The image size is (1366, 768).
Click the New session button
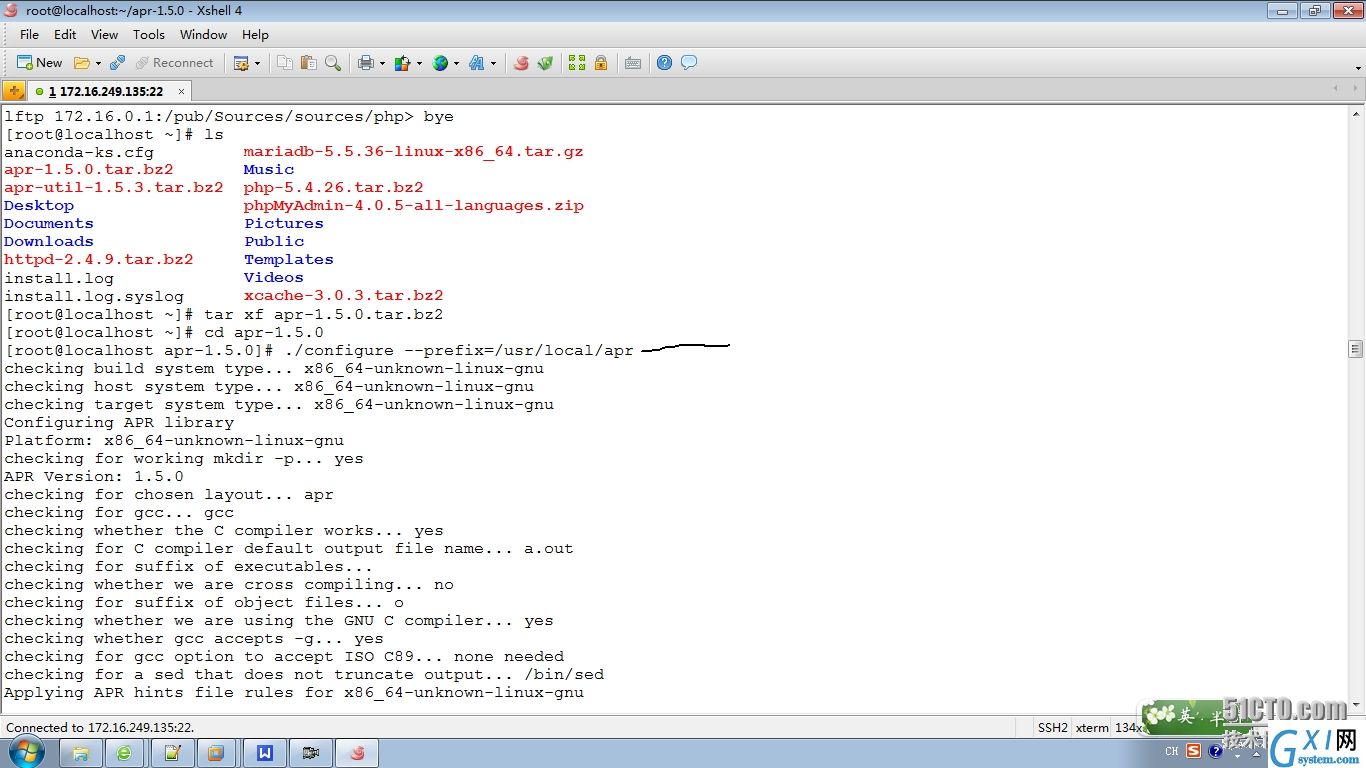coord(39,62)
